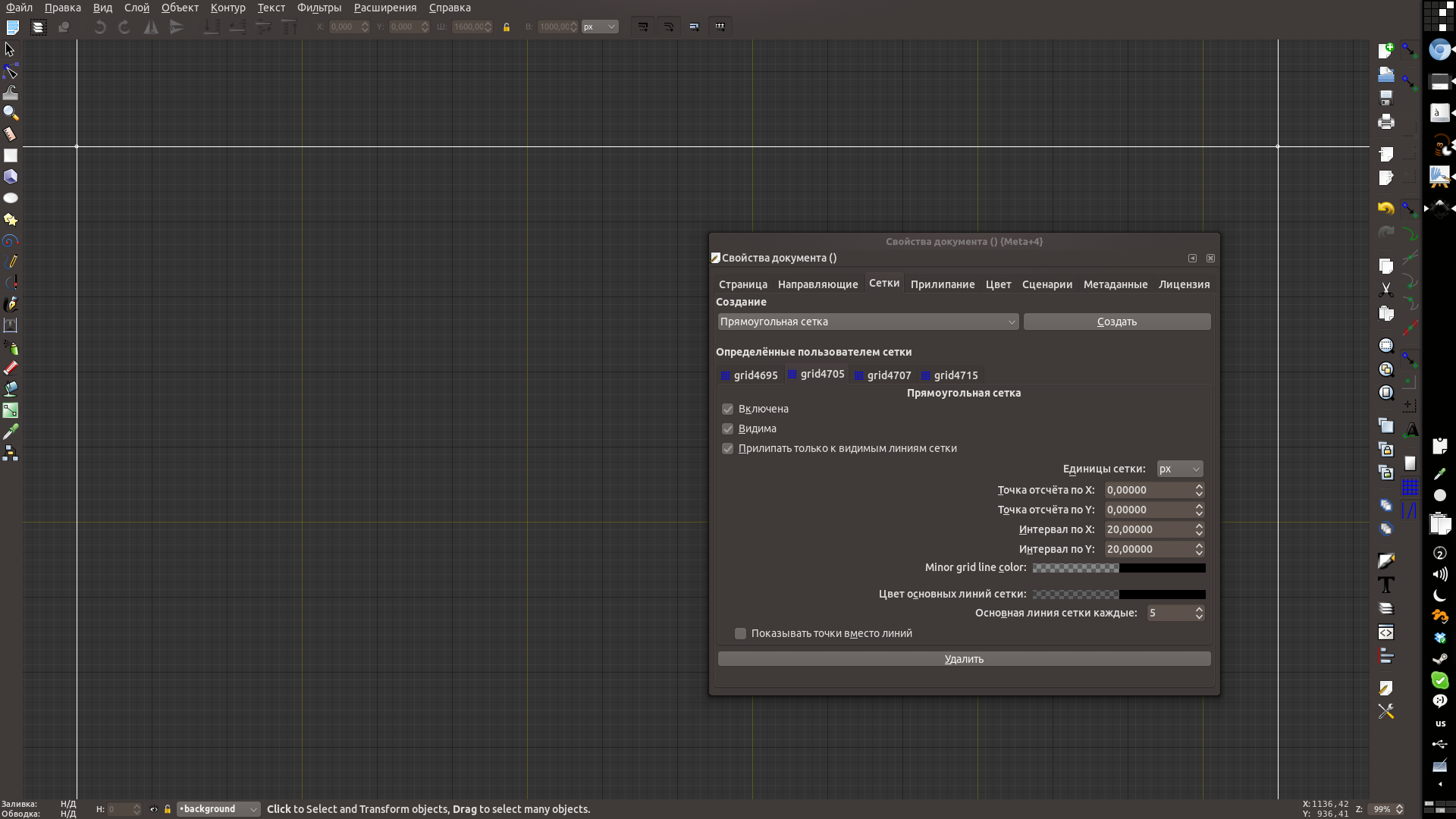Open the Прямоугольная сетка grid type dropdown
The image size is (1456, 819).
[868, 322]
